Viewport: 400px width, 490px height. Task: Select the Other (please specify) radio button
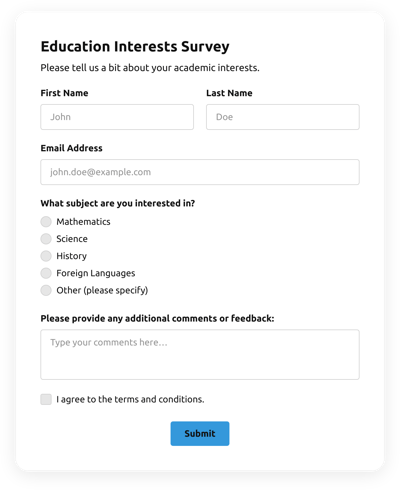point(46,290)
